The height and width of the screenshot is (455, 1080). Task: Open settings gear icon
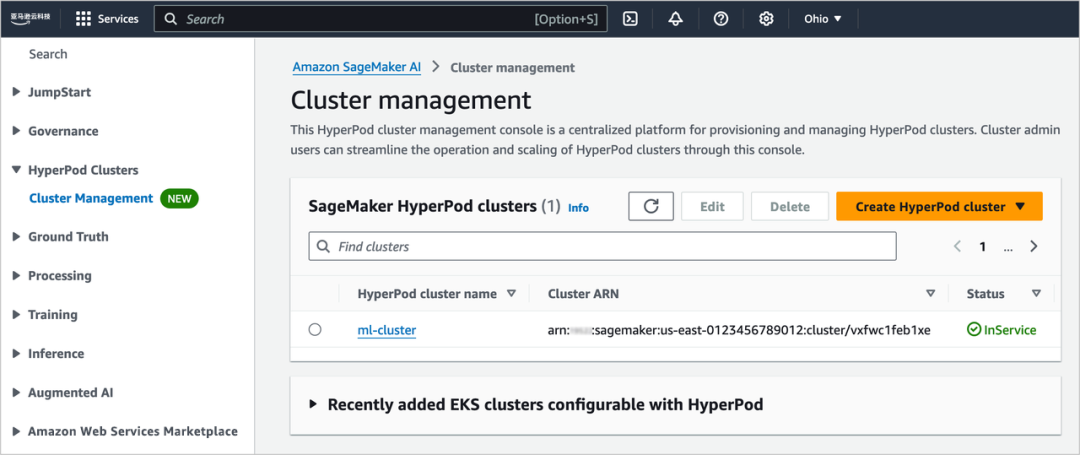point(766,19)
